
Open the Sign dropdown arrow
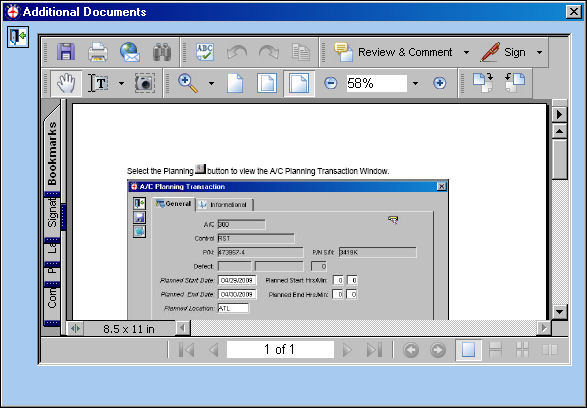pyautogui.click(x=539, y=52)
